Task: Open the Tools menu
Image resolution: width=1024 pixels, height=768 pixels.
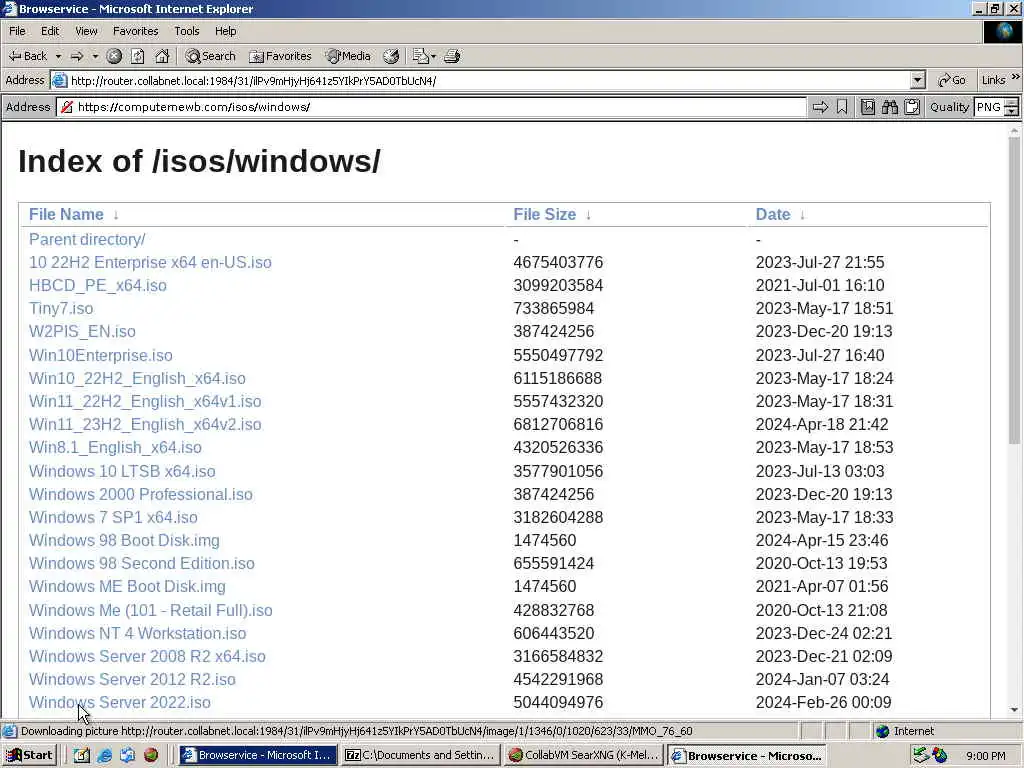Action: (x=186, y=31)
